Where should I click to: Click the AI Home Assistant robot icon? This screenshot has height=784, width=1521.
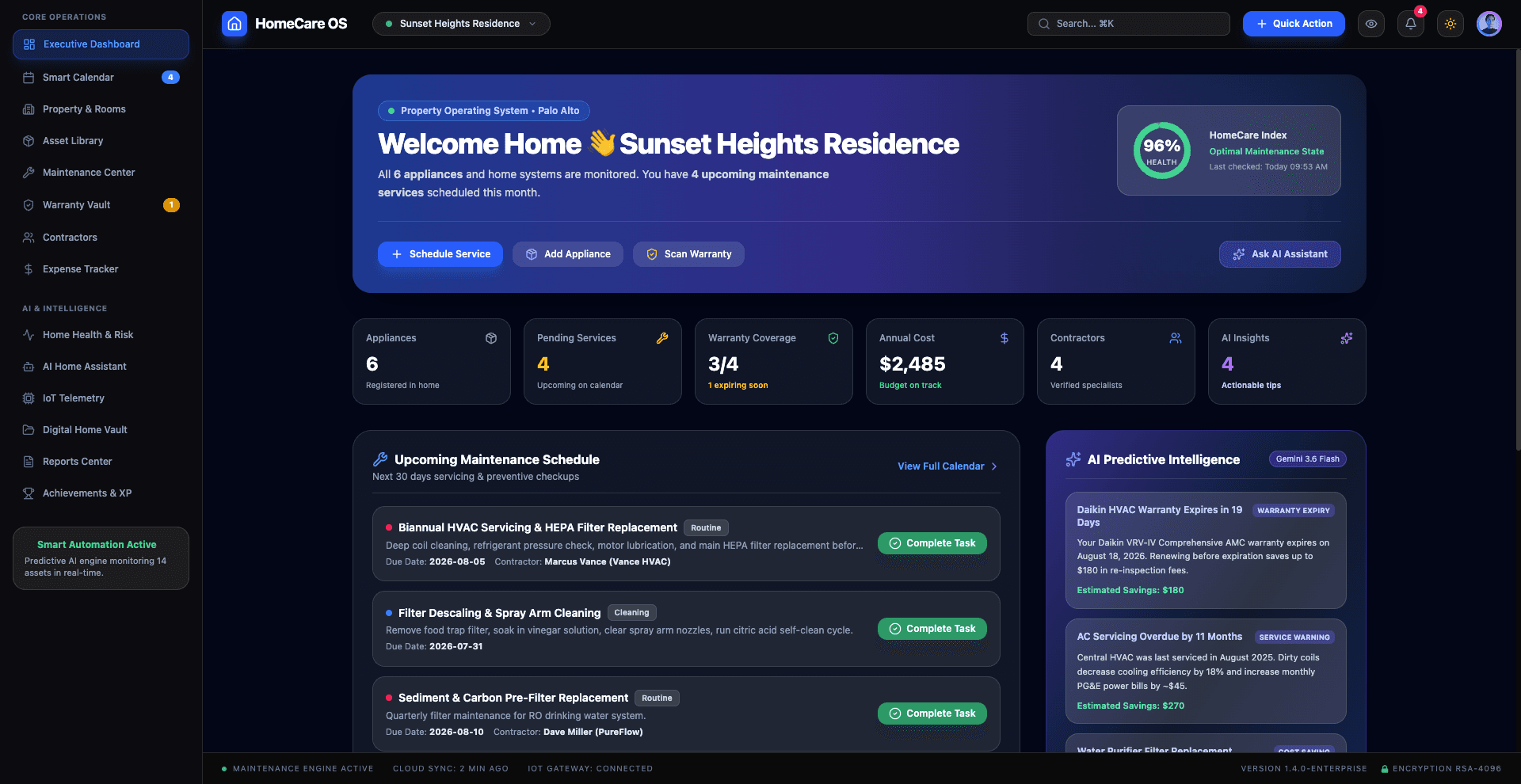point(29,367)
